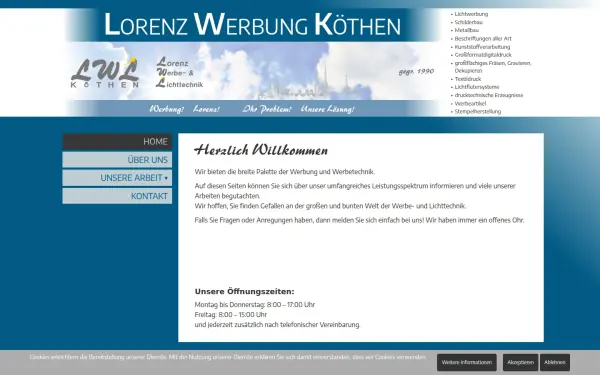
Task: Open the KONTAKT page
Action: click(x=117, y=196)
